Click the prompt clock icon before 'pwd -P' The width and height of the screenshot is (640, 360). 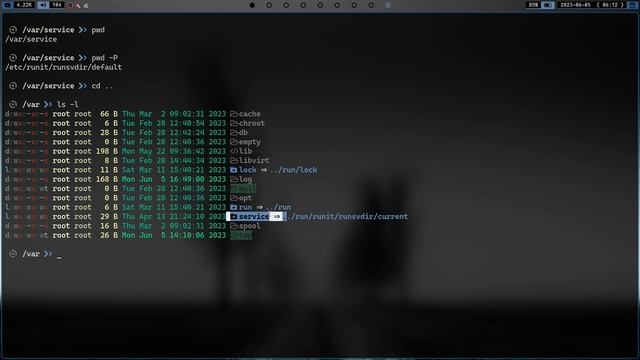pos(13,58)
